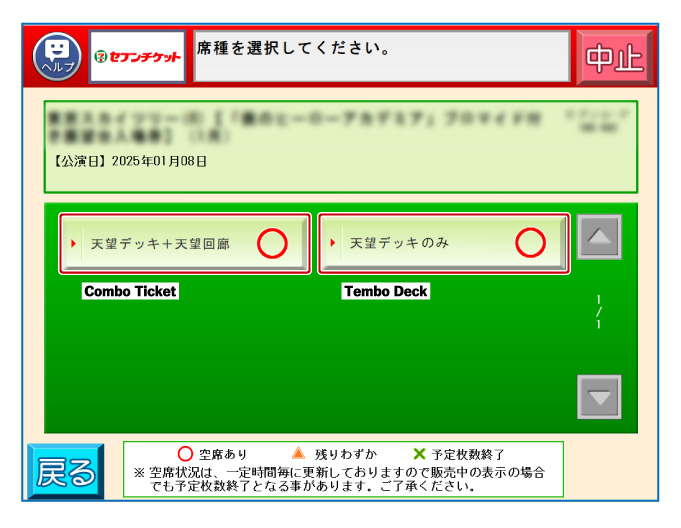The width and height of the screenshot is (681, 528).
Task: Click the down arrow page button
Action: pos(599,397)
